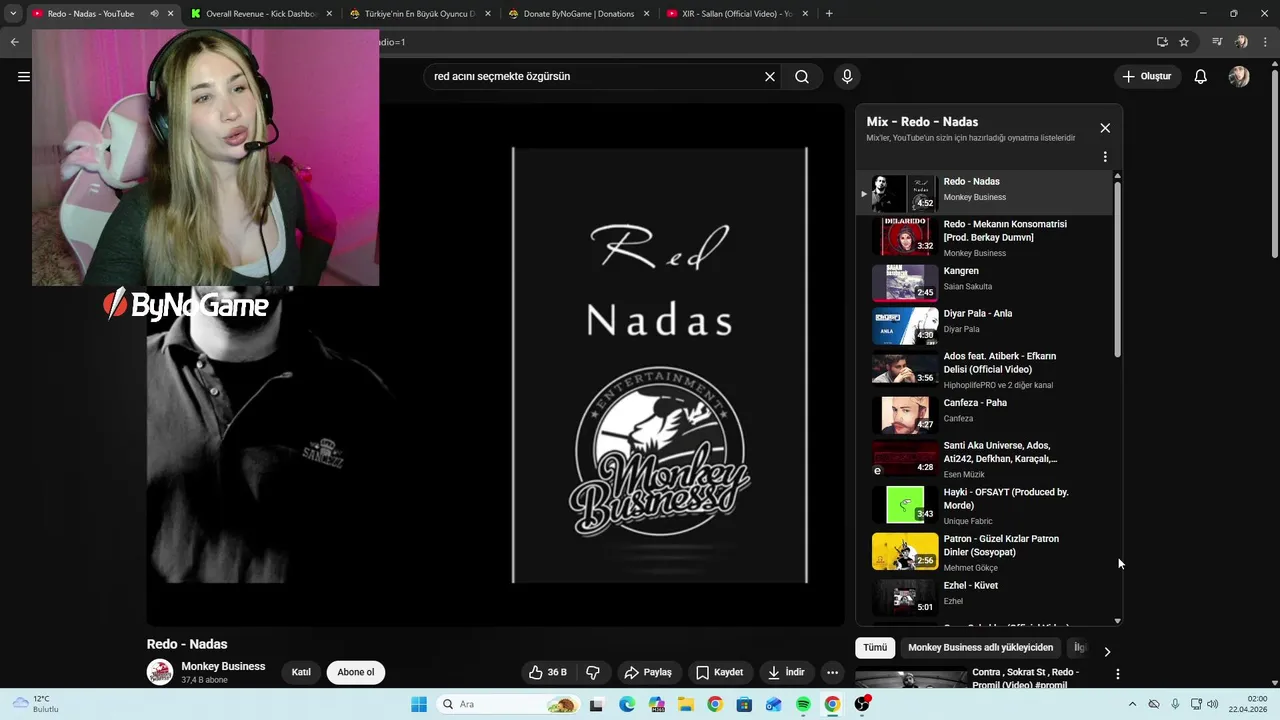Screen dimensions: 1280x720
Task: Play Redo - Mekanın Konsomatrisi from the mix
Action: pyautogui.click(x=985, y=237)
